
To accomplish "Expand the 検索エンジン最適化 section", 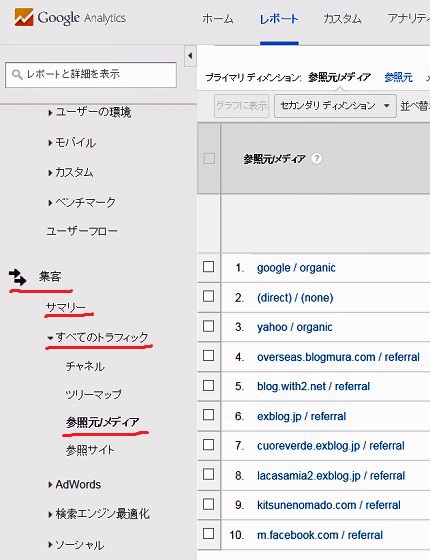I will click(99, 514).
